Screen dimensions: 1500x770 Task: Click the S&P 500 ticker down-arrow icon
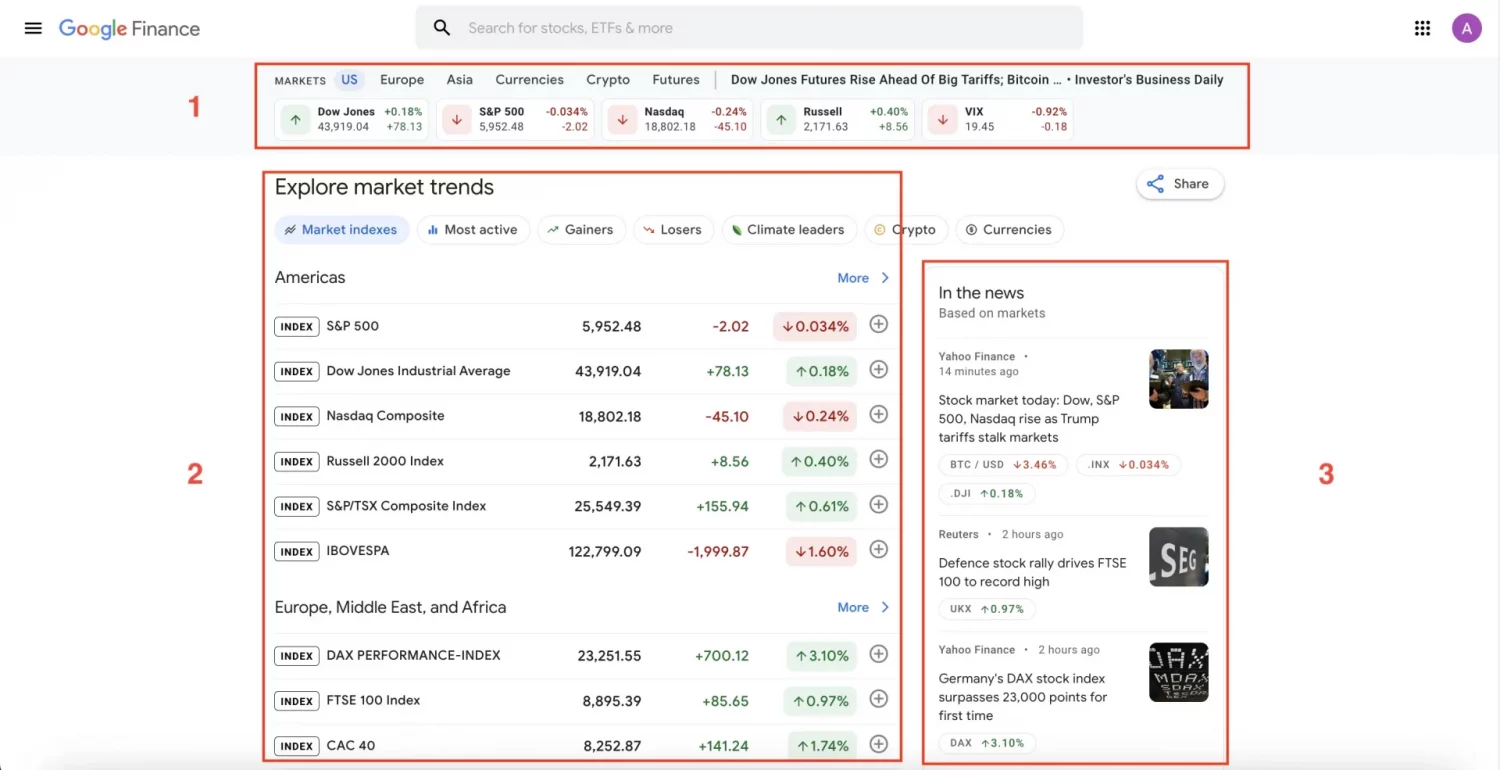457,119
